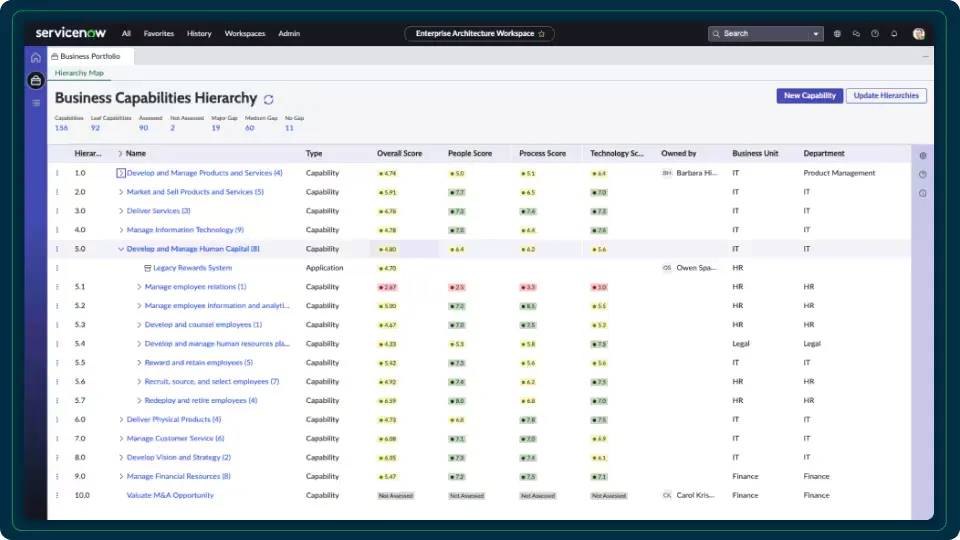Click the magnifier icon in search box
Image resolution: width=960 pixels, height=540 pixels.
click(x=716, y=34)
